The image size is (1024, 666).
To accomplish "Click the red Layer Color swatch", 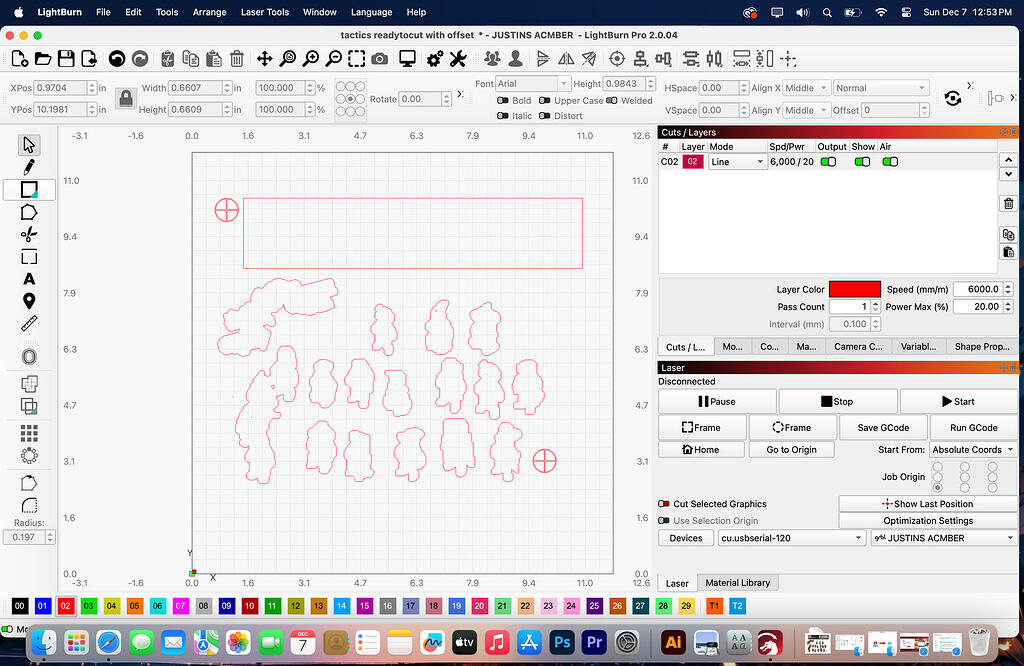I will [x=855, y=289].
